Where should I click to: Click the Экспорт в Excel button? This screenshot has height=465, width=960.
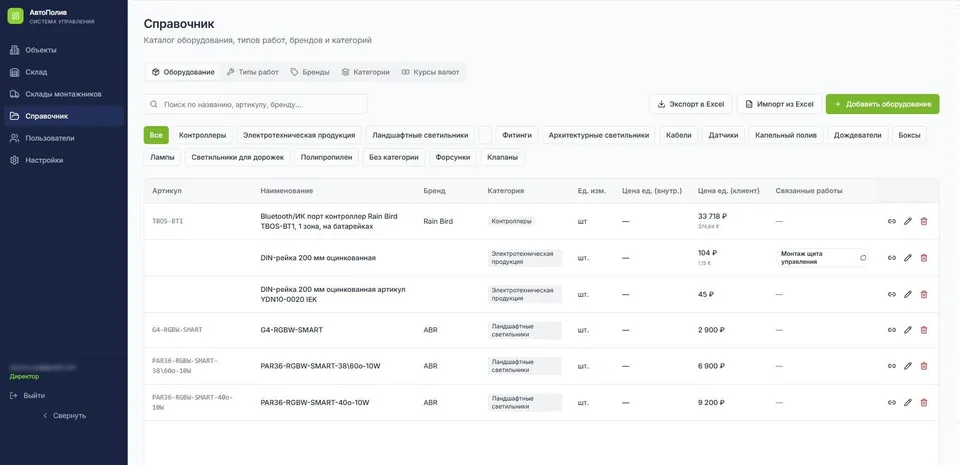[x=691, y=104]
